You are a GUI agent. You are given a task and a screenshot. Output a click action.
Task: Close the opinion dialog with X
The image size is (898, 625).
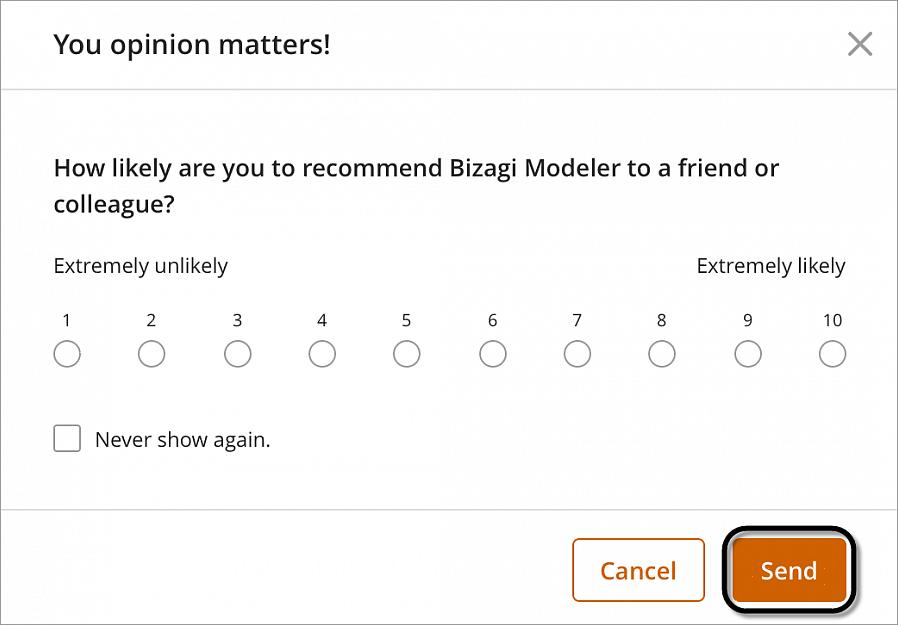click(x=860, y=44)
